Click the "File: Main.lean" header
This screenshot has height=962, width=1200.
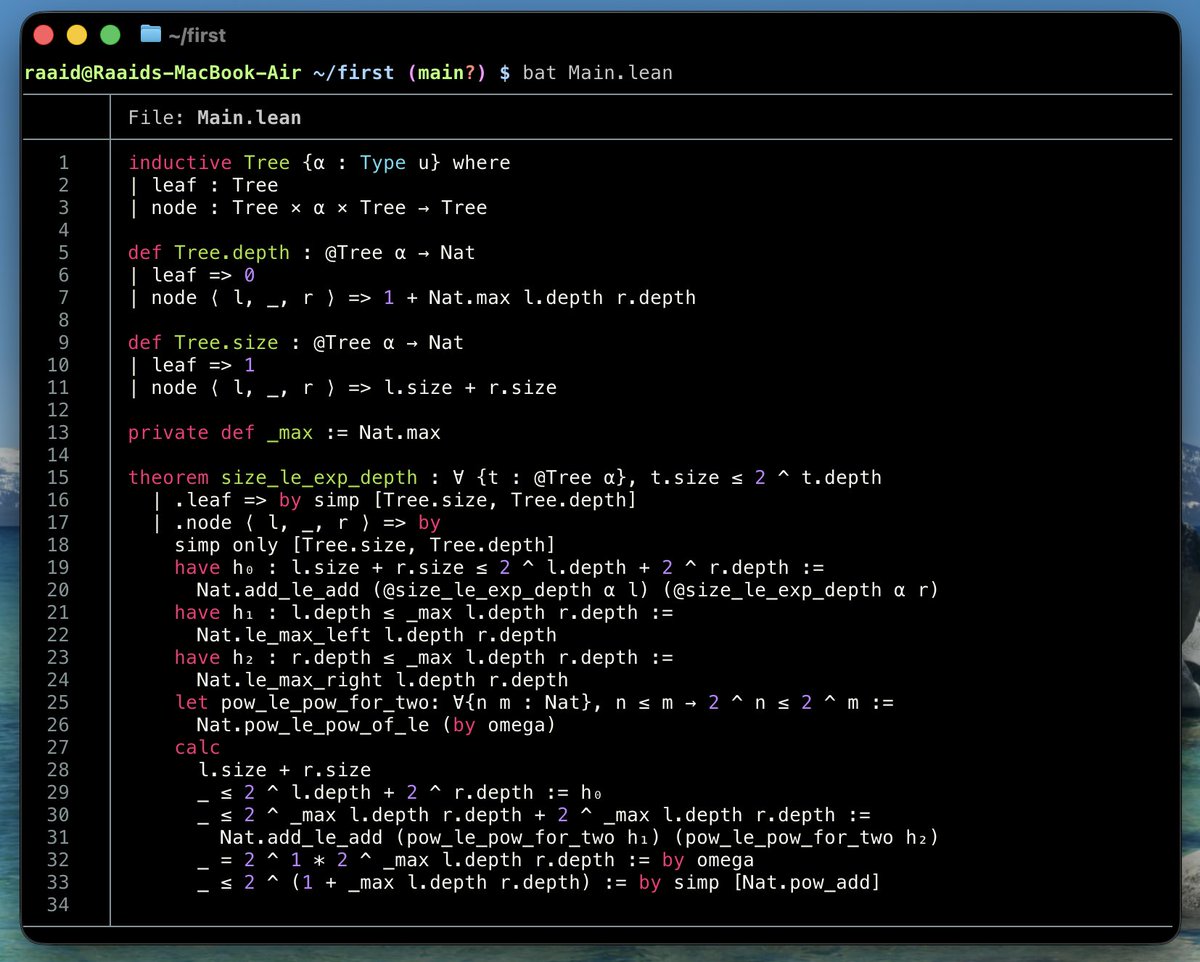click(x=214, y=117)
